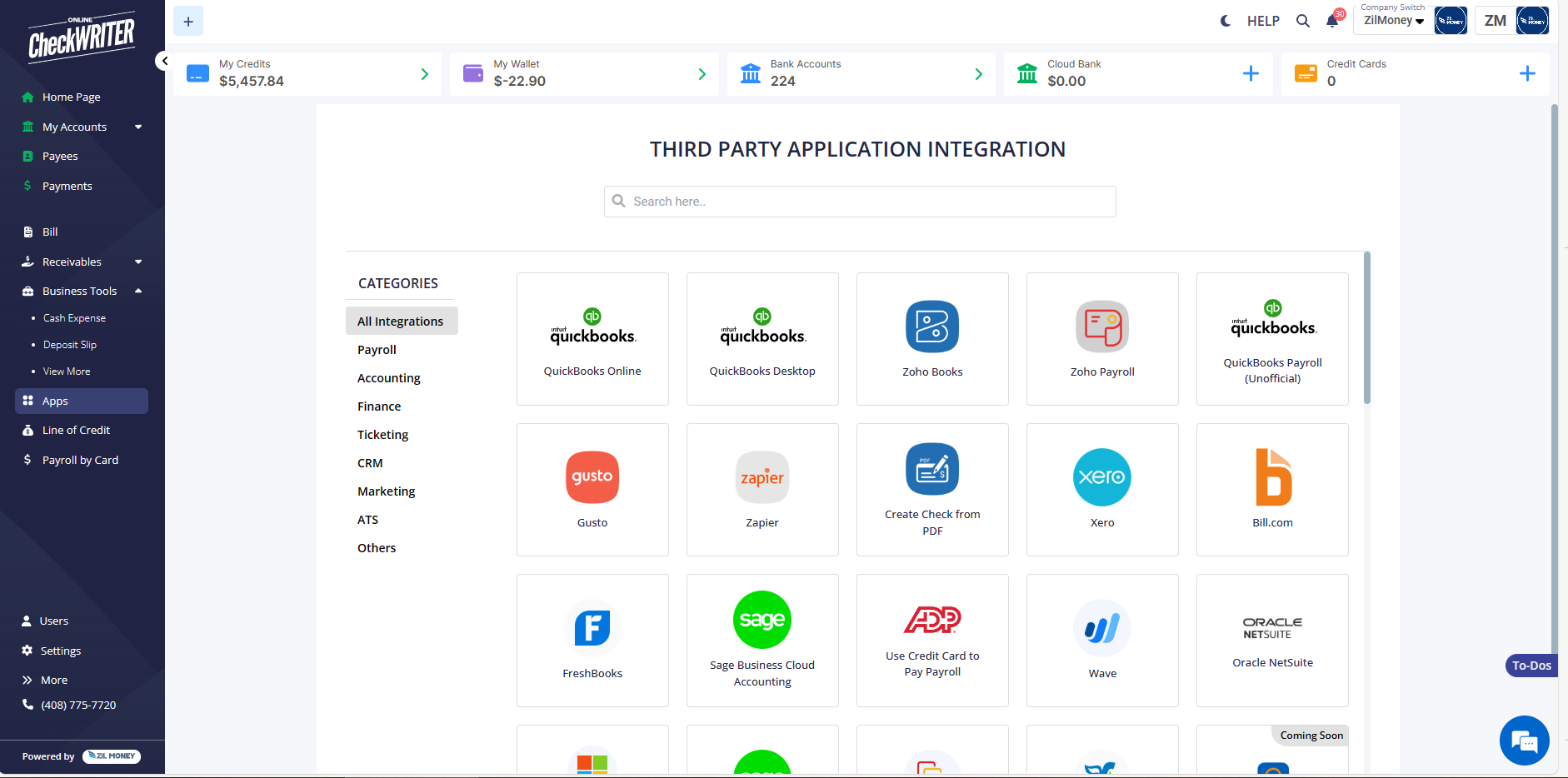
Task: Open QuickBooks Payroll (Unofficial) card
Action: 1272,339
